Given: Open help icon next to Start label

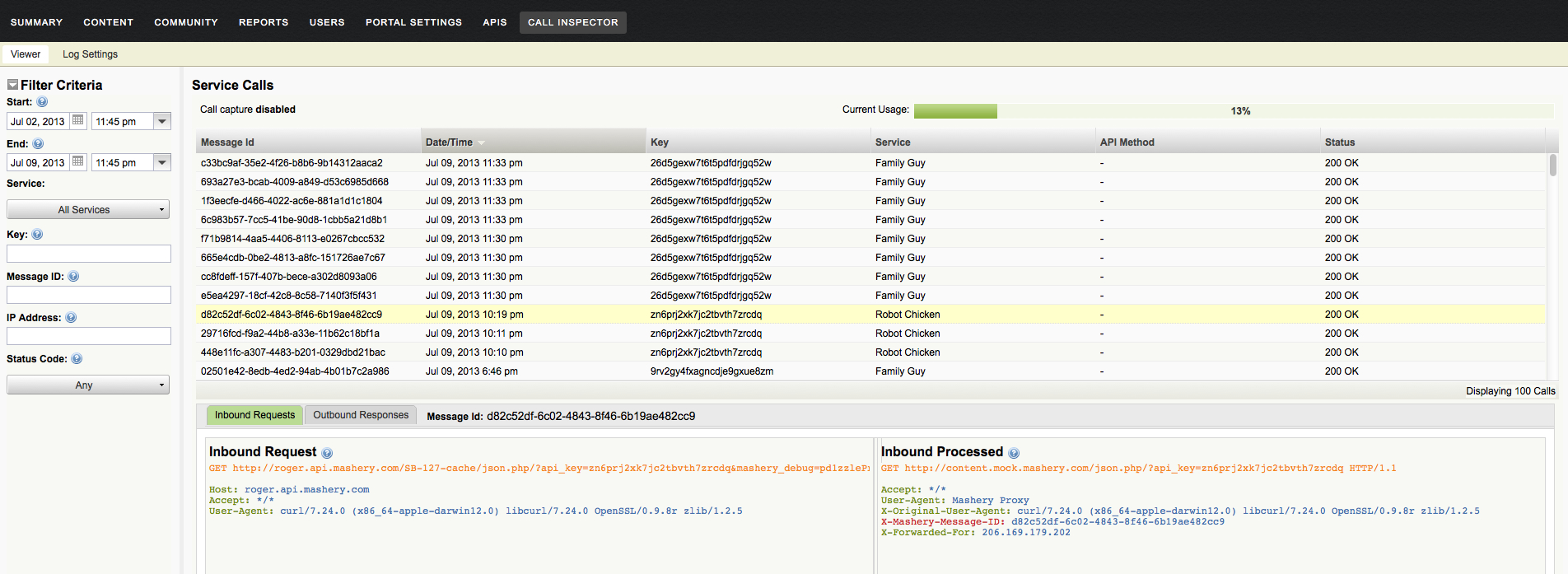Looking at the screenshot, I should coord(42,102).
